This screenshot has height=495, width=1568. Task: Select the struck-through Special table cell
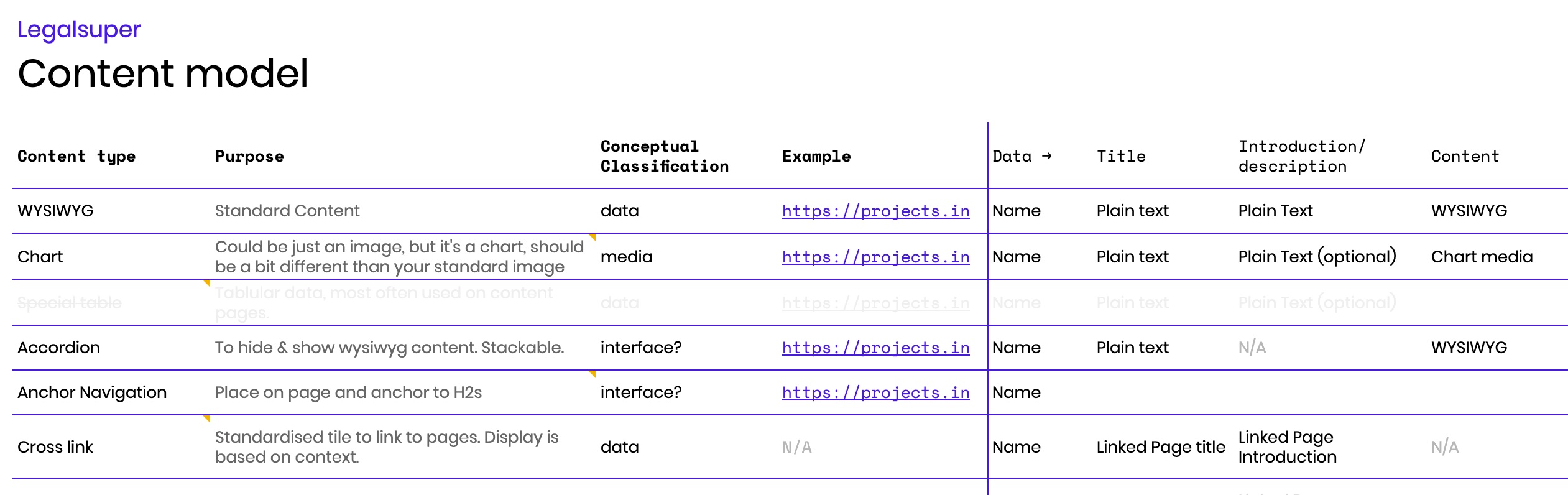70,303
